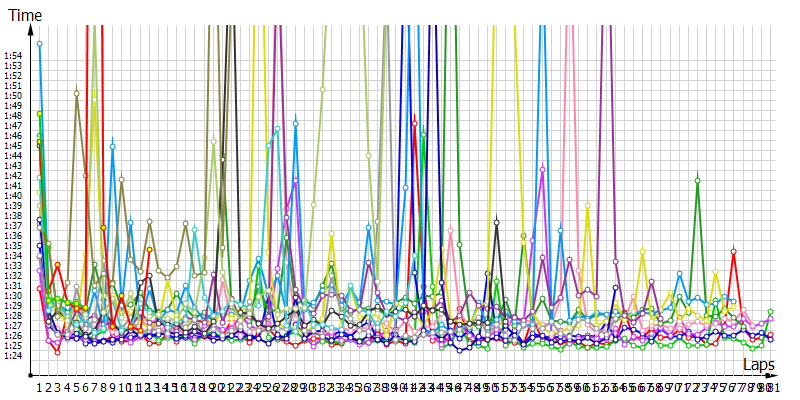
Task: Click the yellow peak marker near lap 61
Action: (x=588, y=206)
